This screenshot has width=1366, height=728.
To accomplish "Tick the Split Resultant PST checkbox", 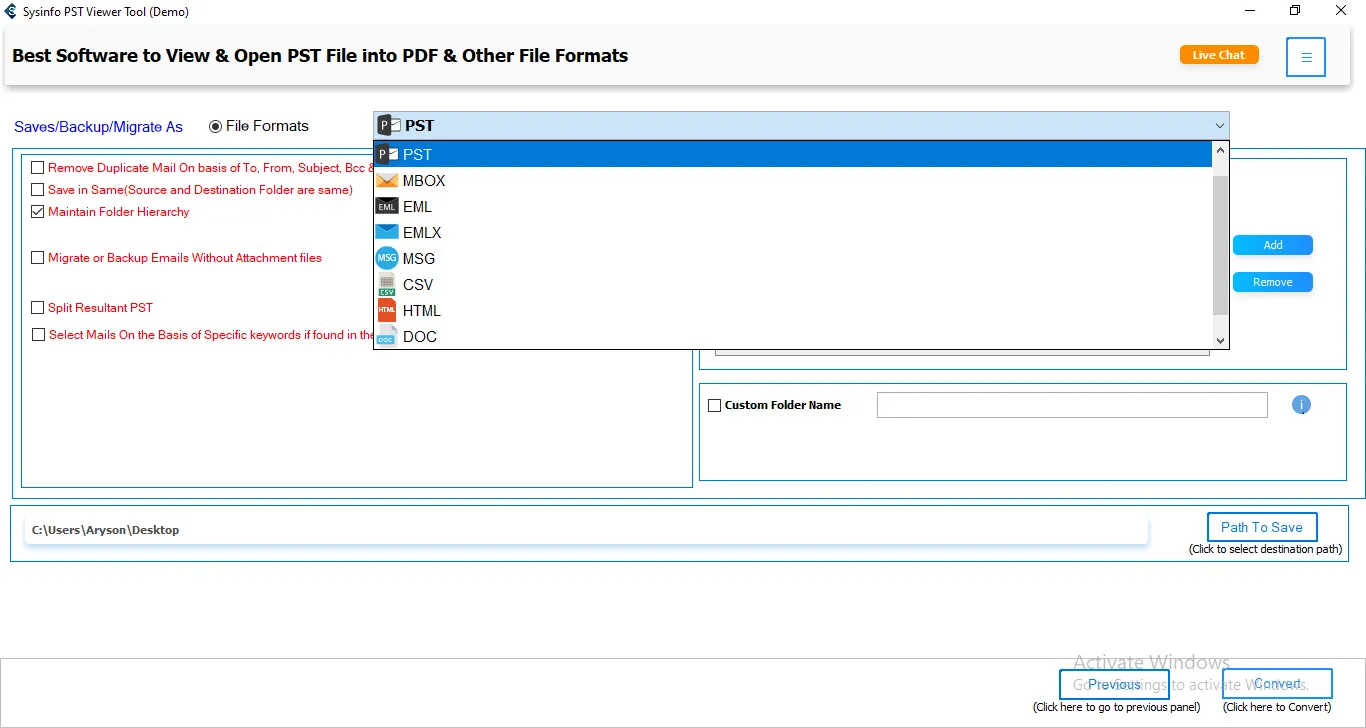I will tap(38, 308).
